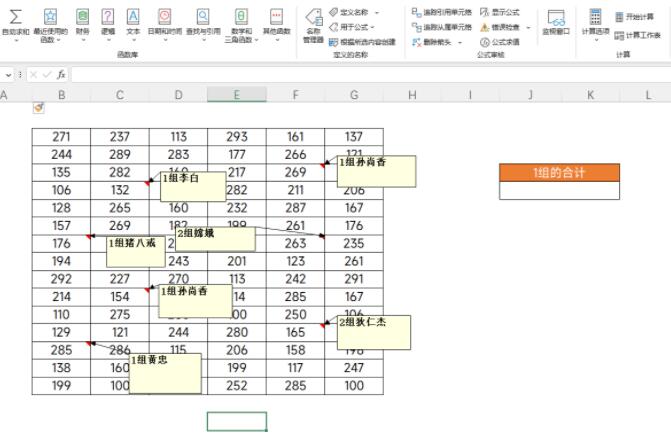Click Calculate Now (开始计算)
The height and width of the screenshot is (435, 671).
(x=635, y=17)
